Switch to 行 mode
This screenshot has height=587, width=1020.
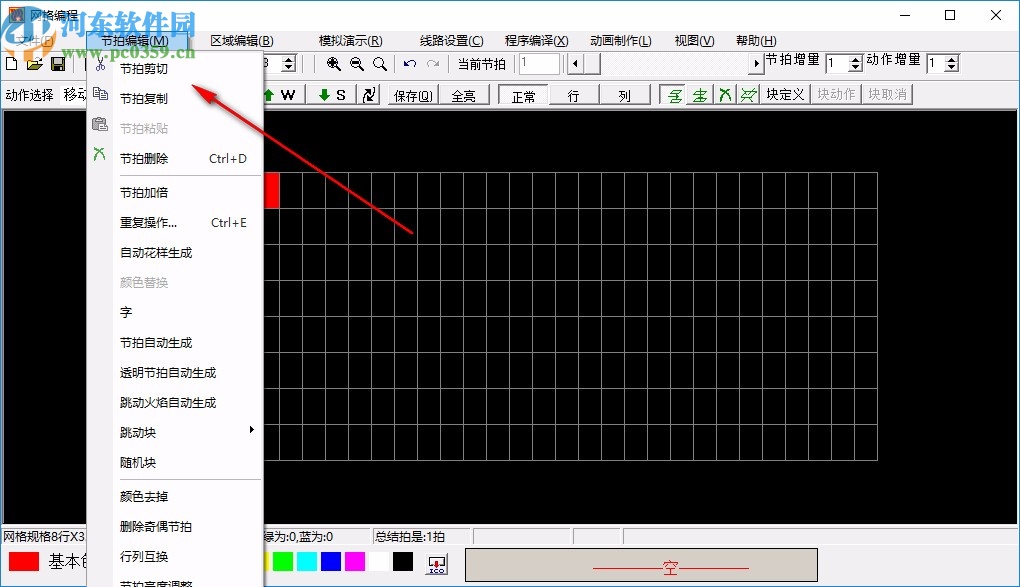click(x=571, y=95)
